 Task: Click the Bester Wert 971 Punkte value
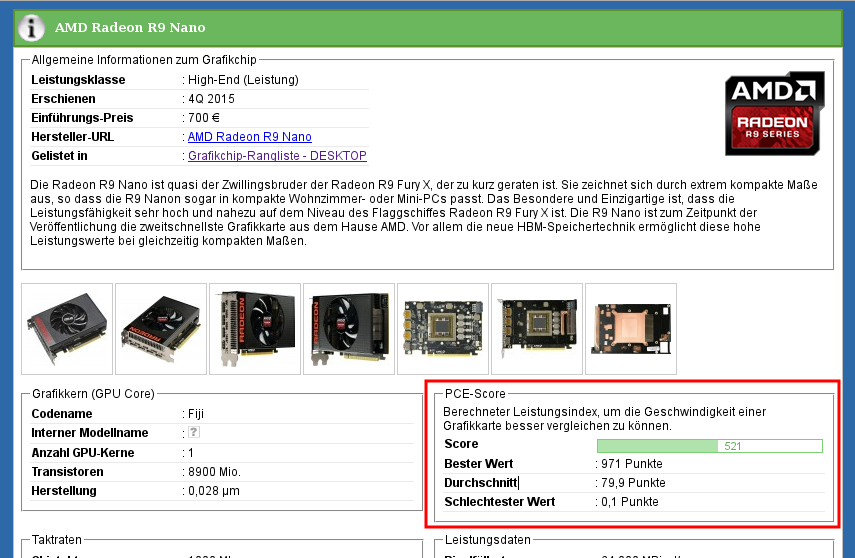pos(631,464)
